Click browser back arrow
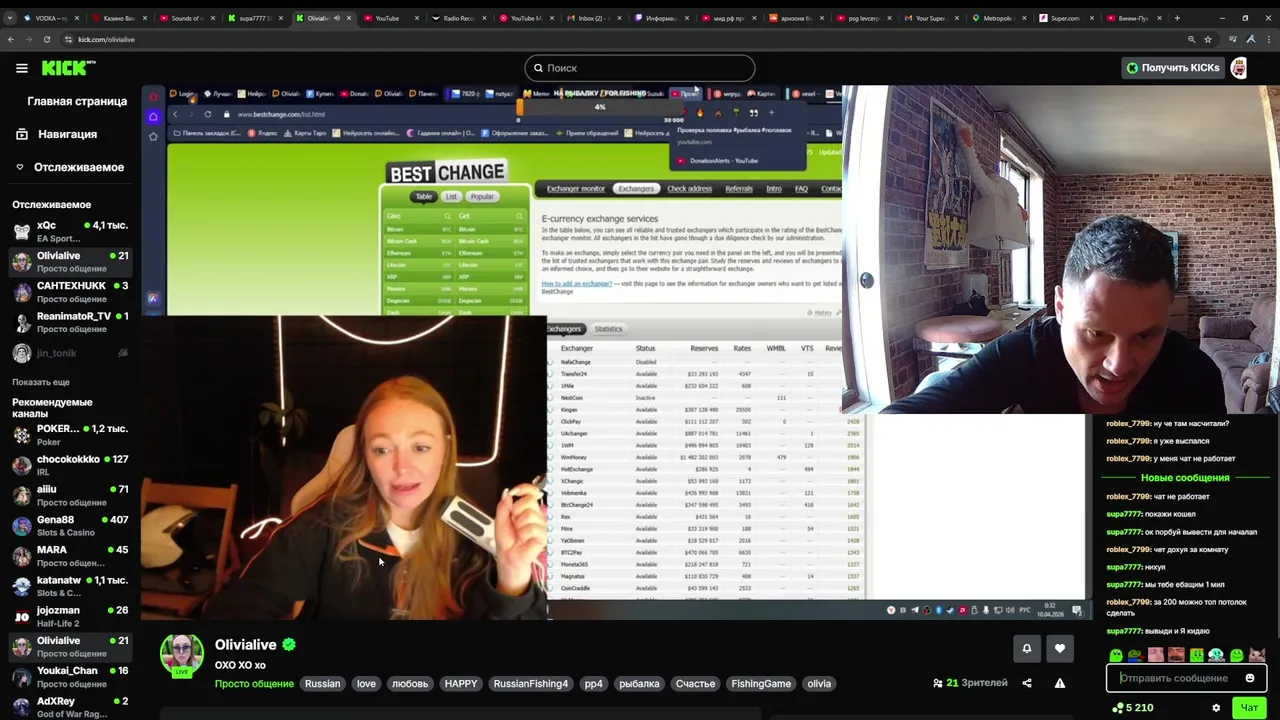This screenshot has height=720, width=1280. pyautogui.click(x=10, y=39)
